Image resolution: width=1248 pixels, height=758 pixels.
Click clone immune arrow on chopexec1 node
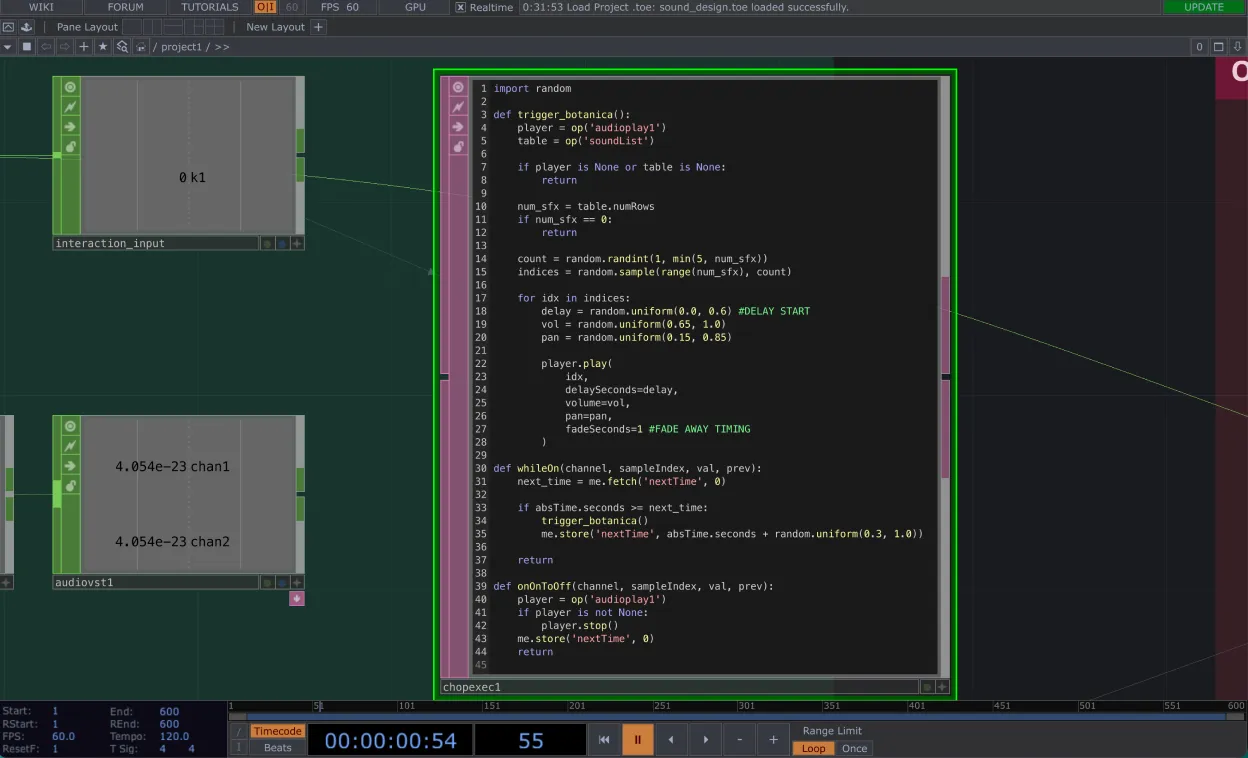coord(459,127)
